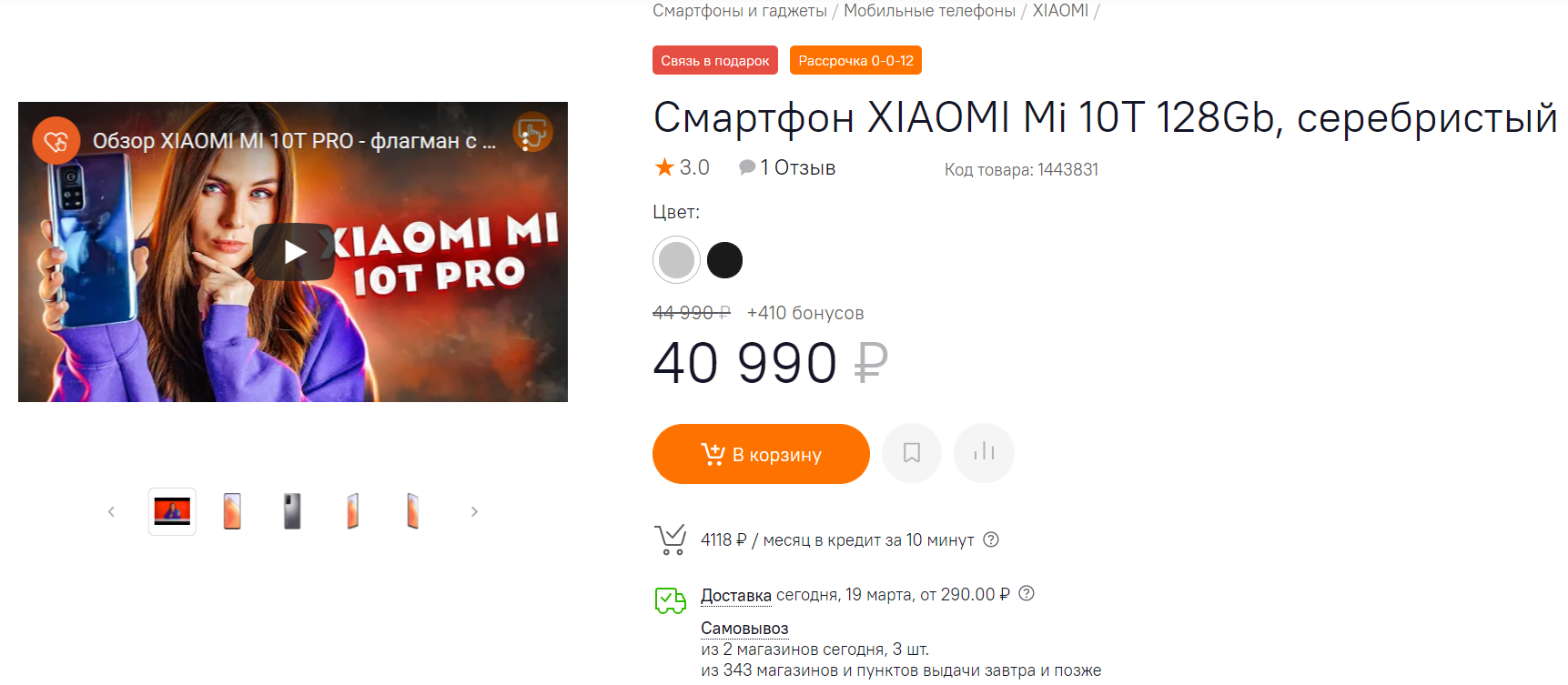
Task: Show previous thumbnails with left arrow
Action: tap(111, 512)
